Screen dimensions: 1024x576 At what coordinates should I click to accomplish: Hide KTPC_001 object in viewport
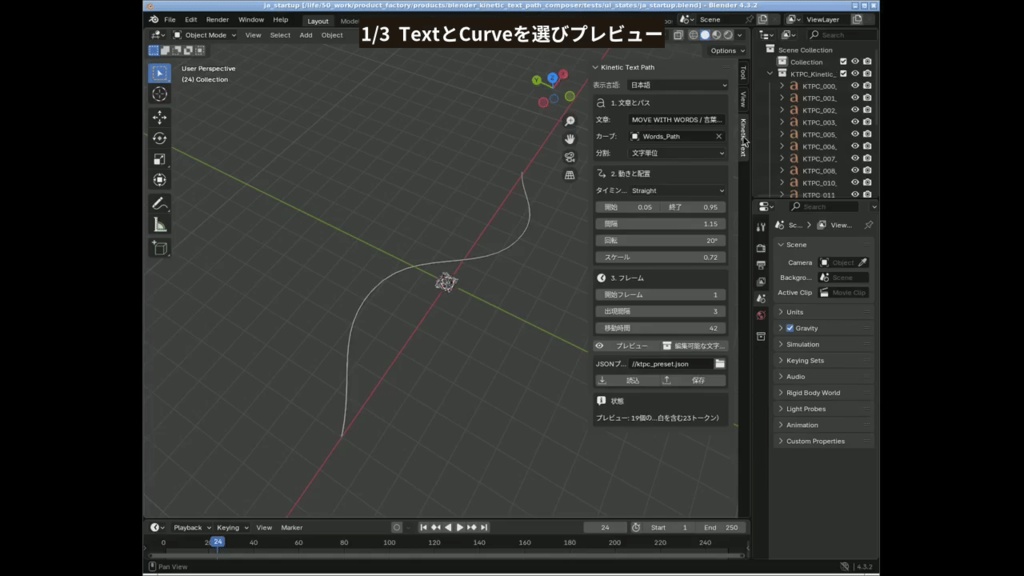click(855, 98)
